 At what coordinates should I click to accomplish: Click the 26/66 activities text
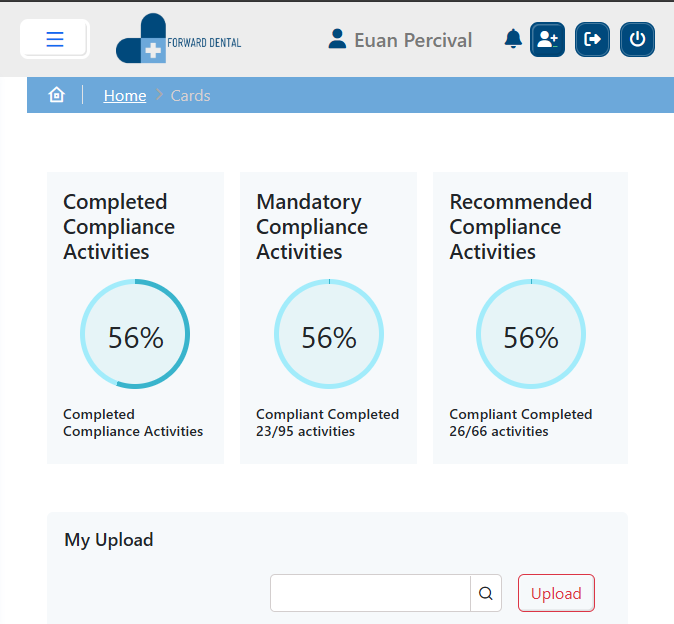pyautogui.click(x=499, y=431)
